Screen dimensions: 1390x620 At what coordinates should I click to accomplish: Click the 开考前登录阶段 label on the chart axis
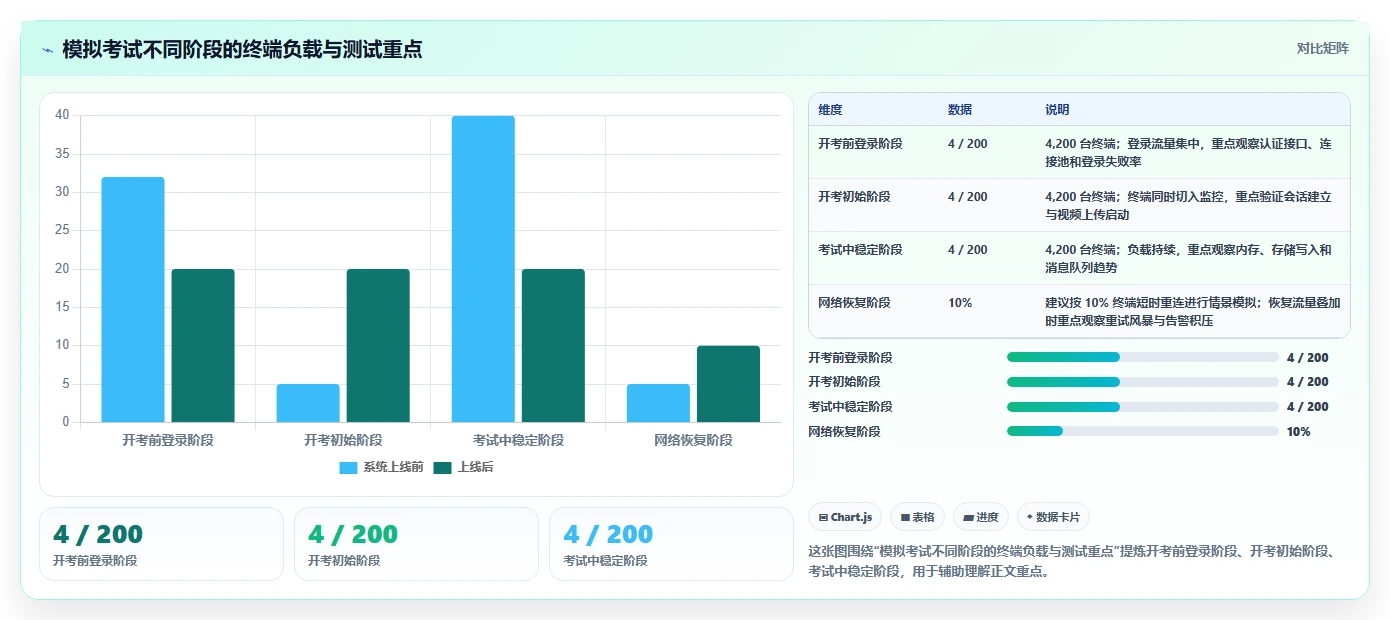coord(168,440)
